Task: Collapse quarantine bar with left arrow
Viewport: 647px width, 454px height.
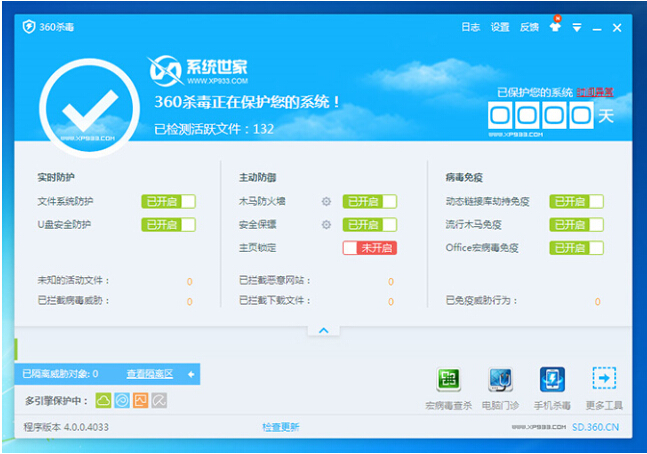Action: pos(191,374)
